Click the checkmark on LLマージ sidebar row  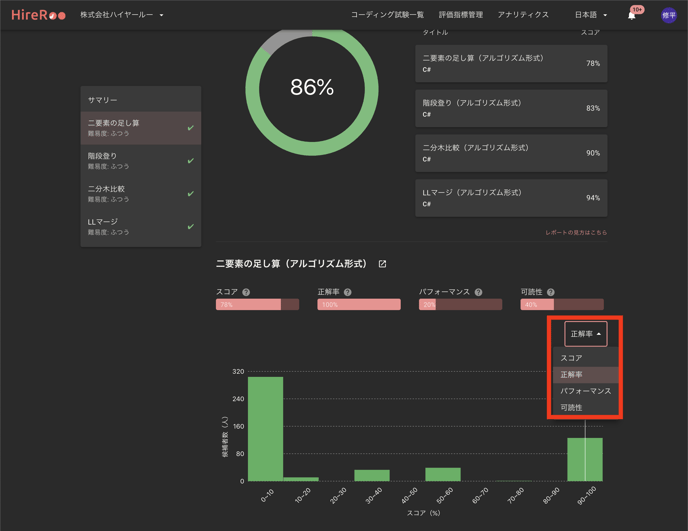(x=190, y=226)
